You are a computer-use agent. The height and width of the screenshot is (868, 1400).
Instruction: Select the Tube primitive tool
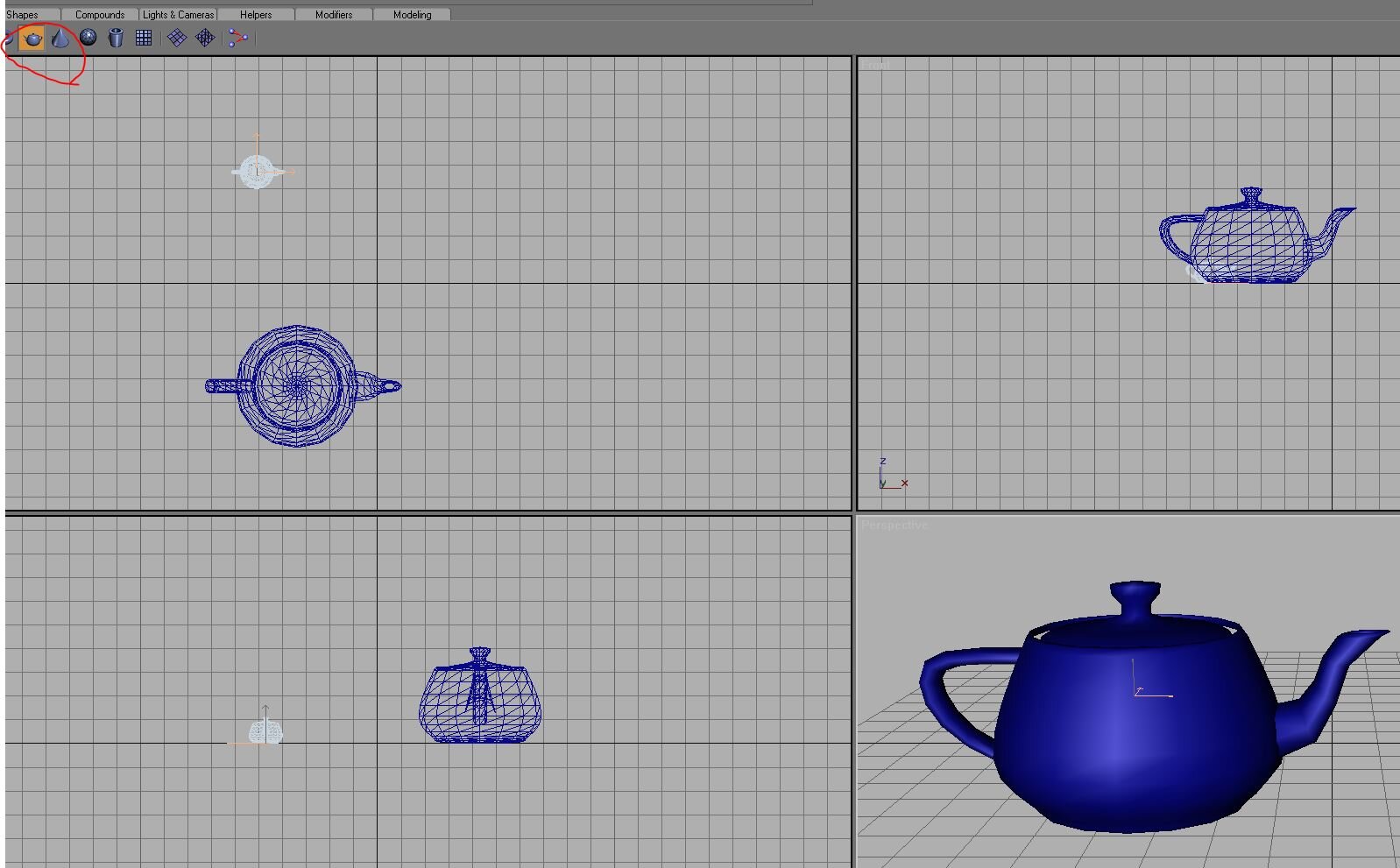point(116,38)
